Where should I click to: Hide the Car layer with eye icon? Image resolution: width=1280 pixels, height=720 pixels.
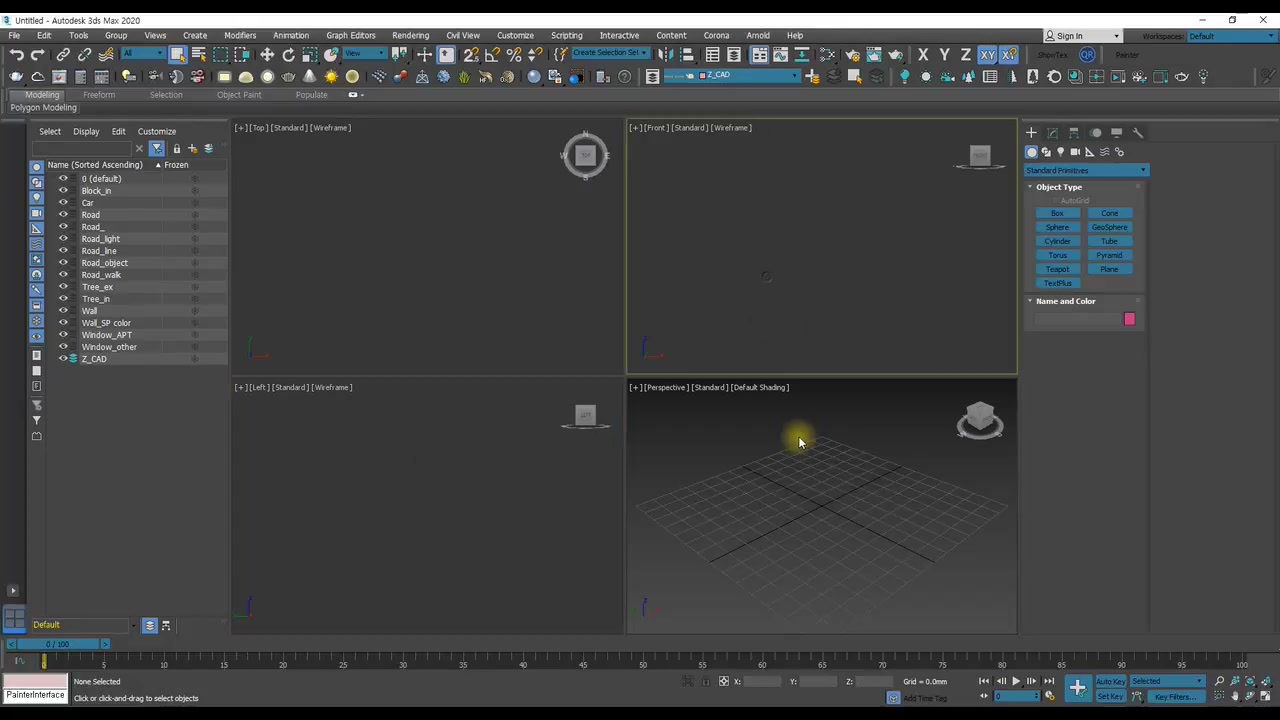[63, 203]
